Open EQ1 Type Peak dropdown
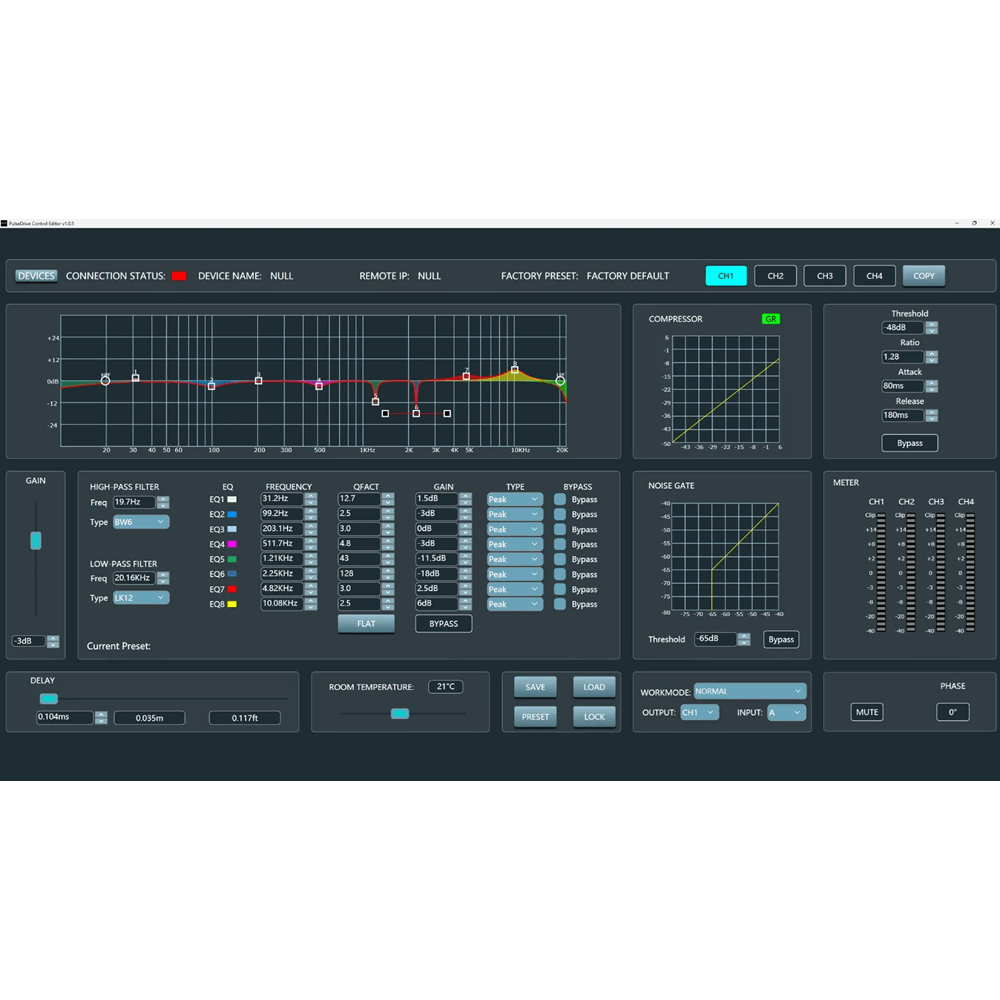Image resolution: width=1000 pixels, height=1000 pixels. tap(515, 499)
